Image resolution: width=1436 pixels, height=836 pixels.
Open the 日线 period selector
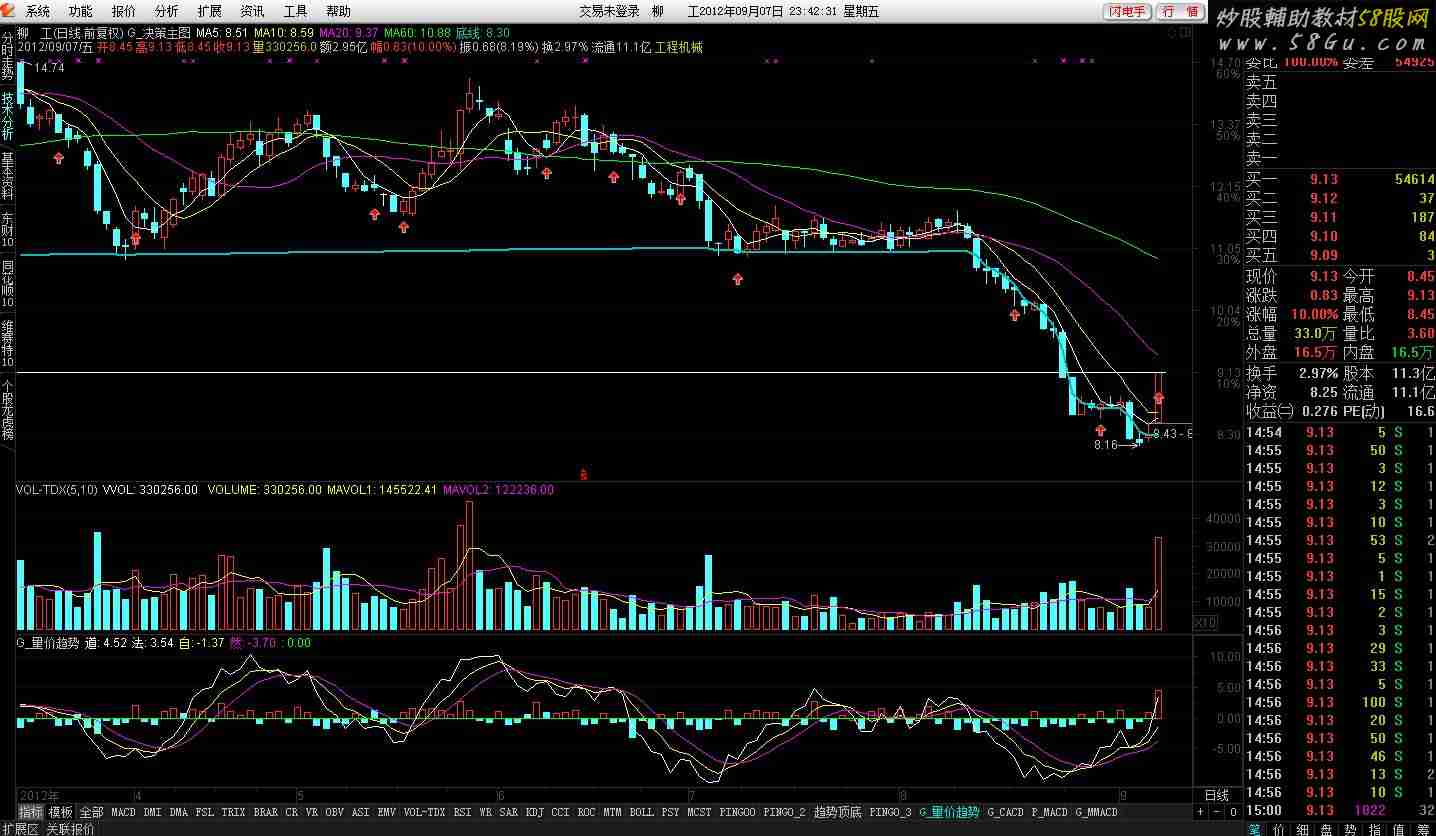[1216, 795]
